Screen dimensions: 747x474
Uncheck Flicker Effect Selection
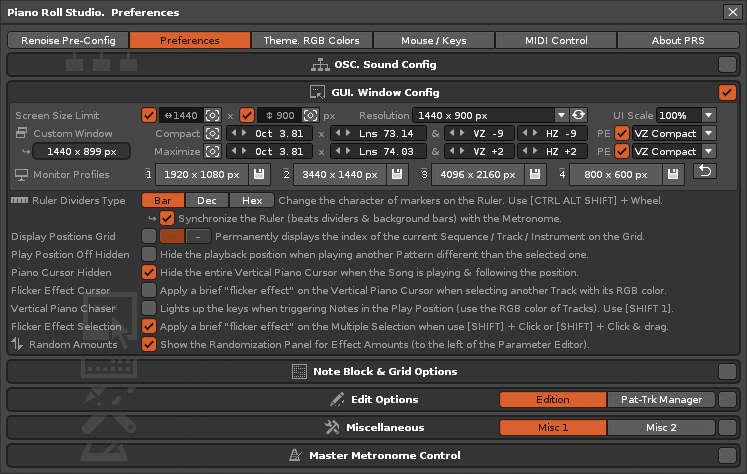[x=149, y=326]
